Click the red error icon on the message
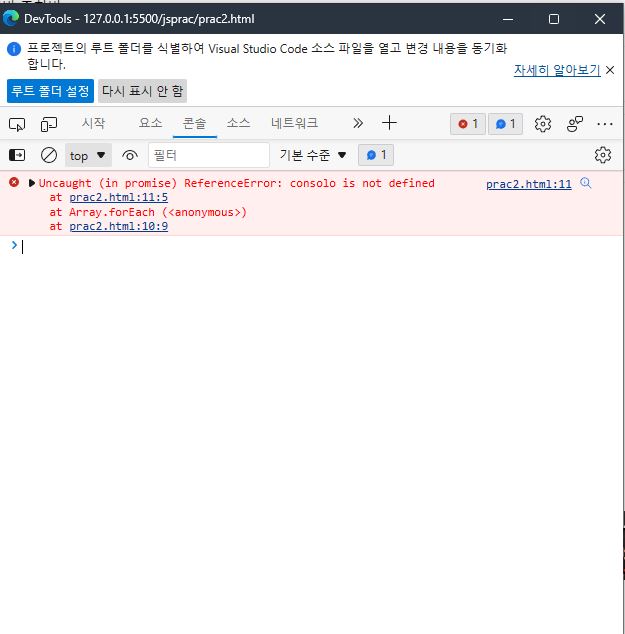This screenshot has height=634, width=625. click(14, 182)
